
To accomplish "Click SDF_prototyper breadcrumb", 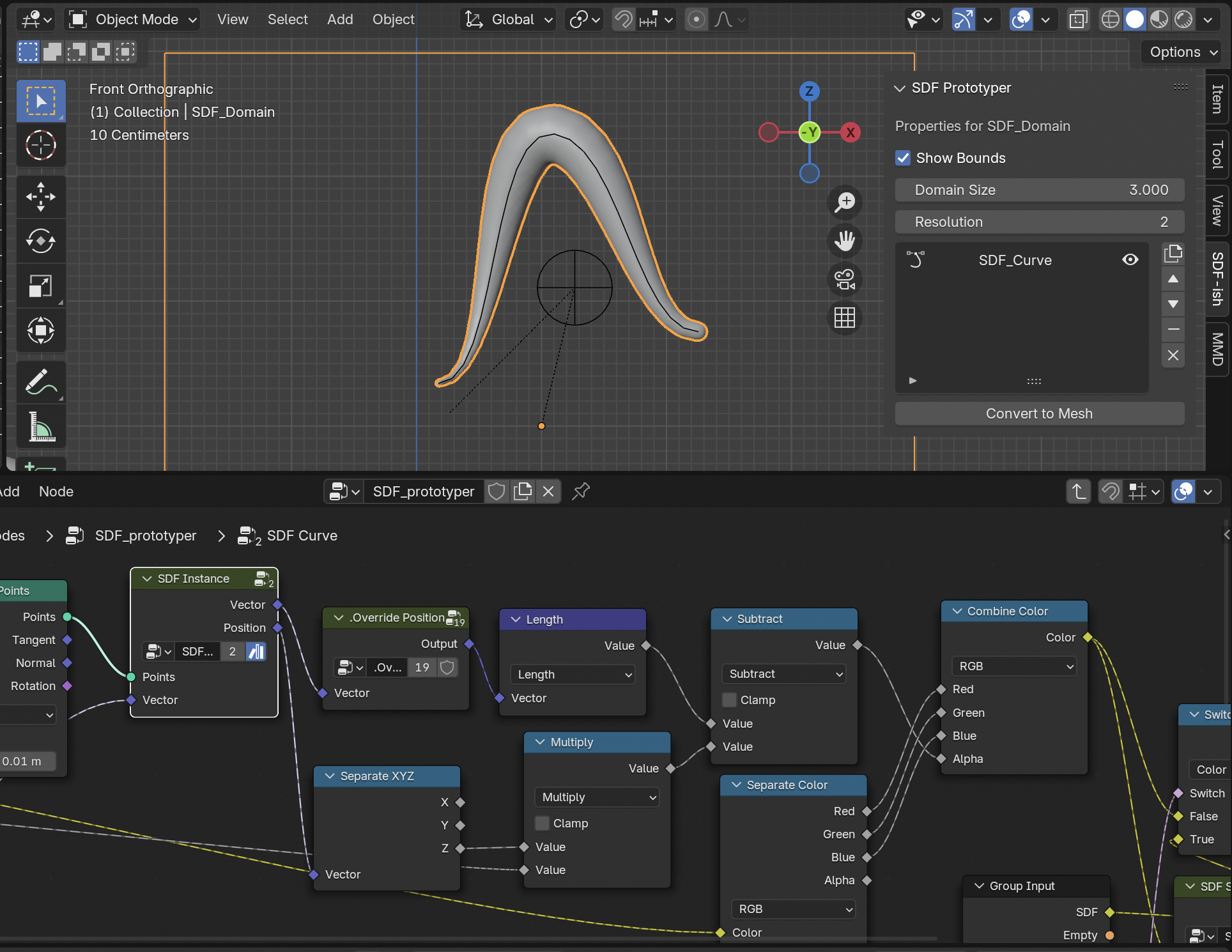I will point(146,535).
